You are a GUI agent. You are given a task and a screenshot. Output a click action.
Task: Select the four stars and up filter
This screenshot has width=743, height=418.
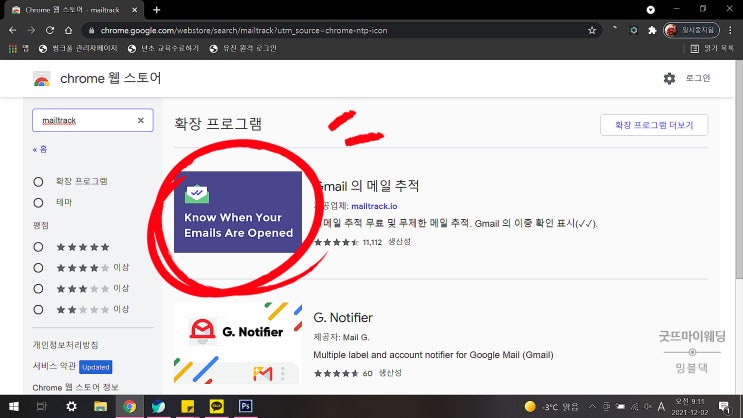(38, 268)
